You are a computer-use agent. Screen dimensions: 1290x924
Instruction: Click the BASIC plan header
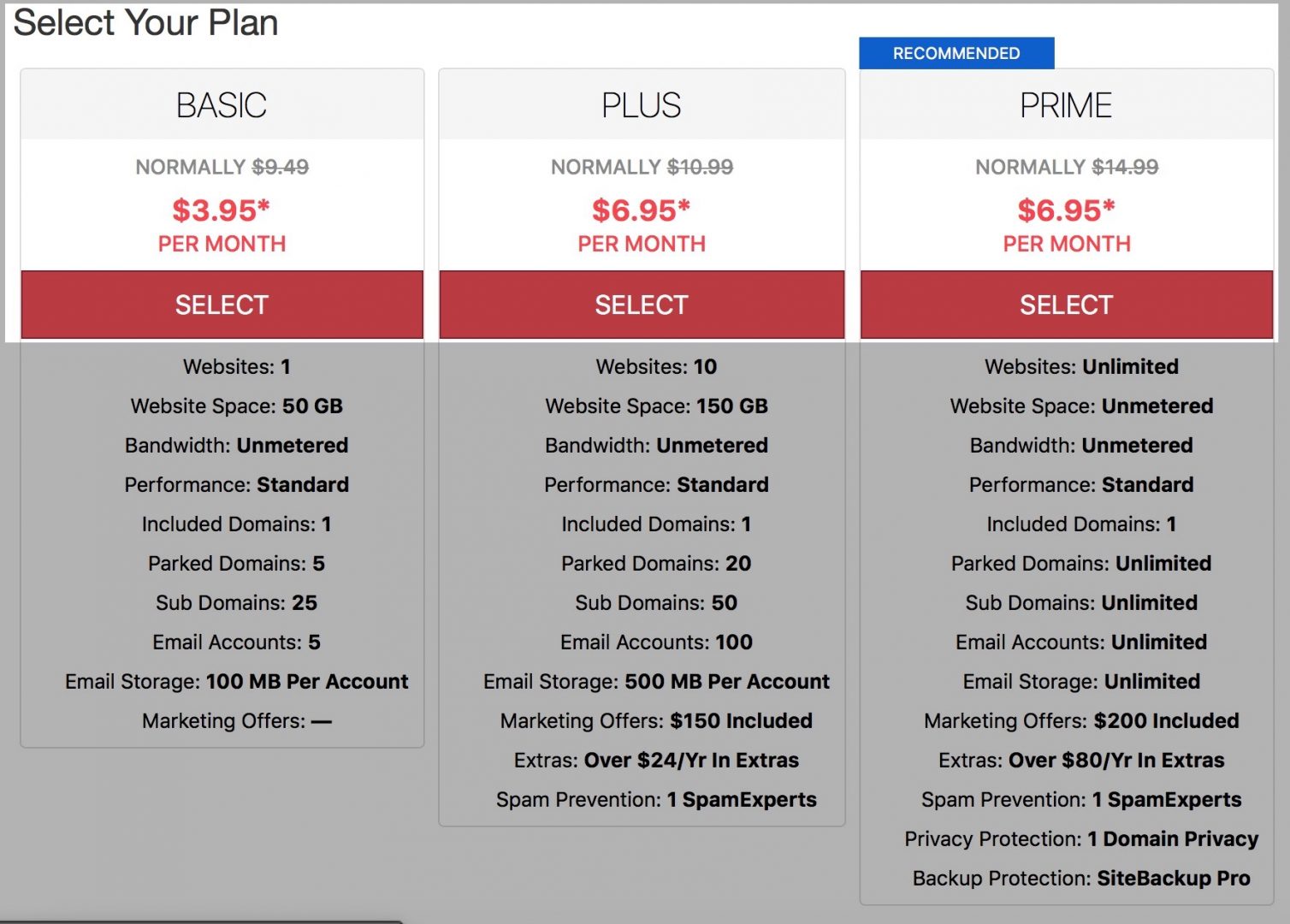(222, 104)
